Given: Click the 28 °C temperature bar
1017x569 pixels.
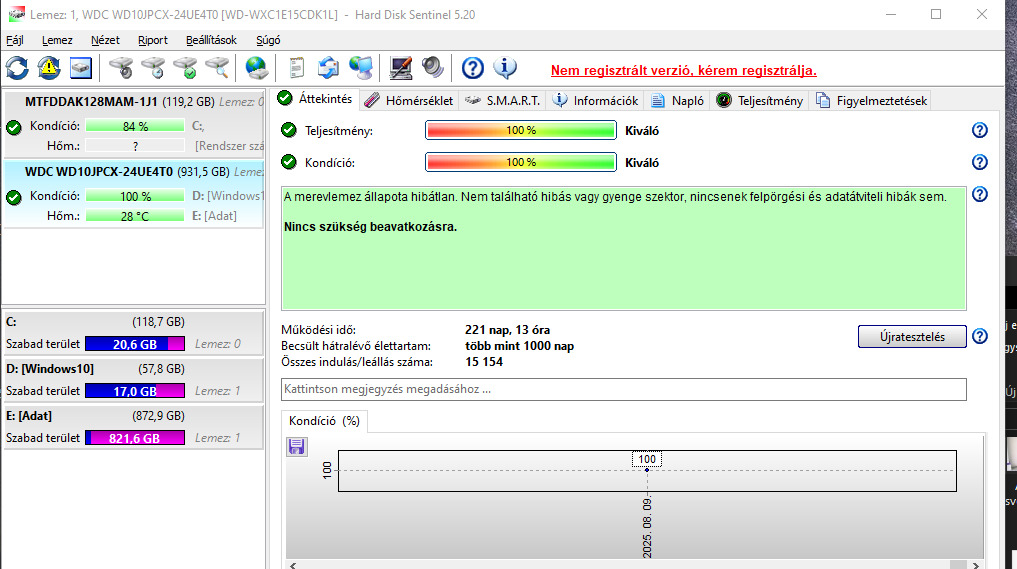Looking at the screenshot, I should click(135, 216).
